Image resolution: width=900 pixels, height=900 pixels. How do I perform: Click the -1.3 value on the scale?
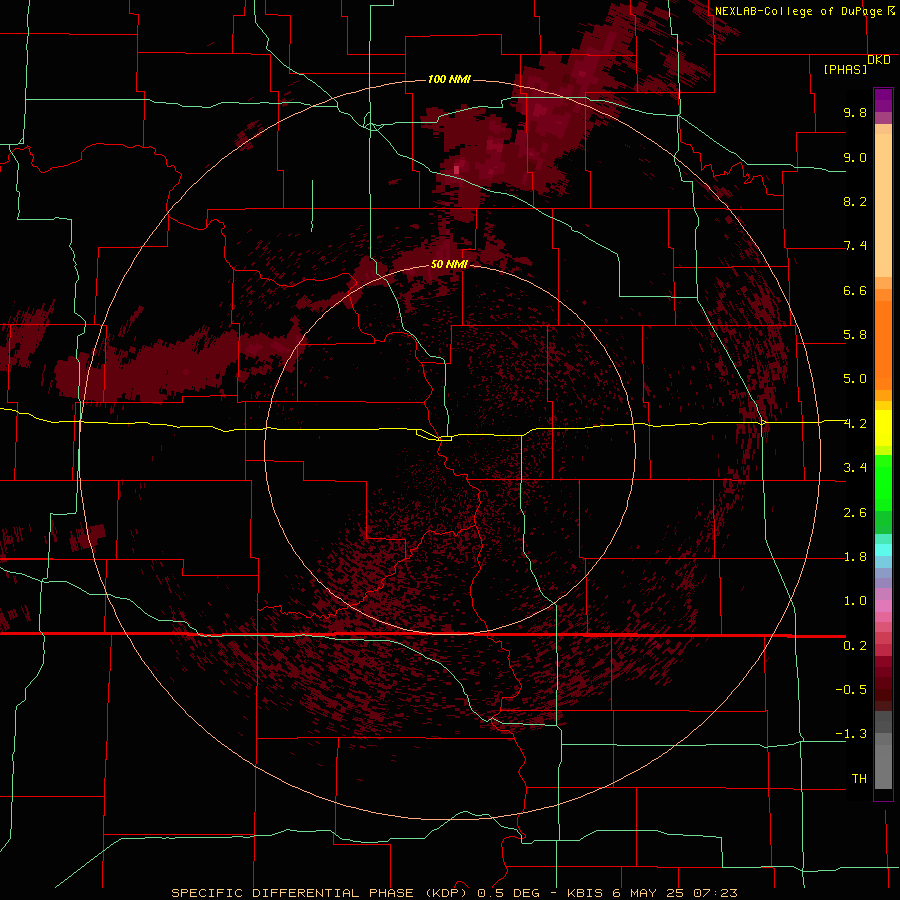851,734
